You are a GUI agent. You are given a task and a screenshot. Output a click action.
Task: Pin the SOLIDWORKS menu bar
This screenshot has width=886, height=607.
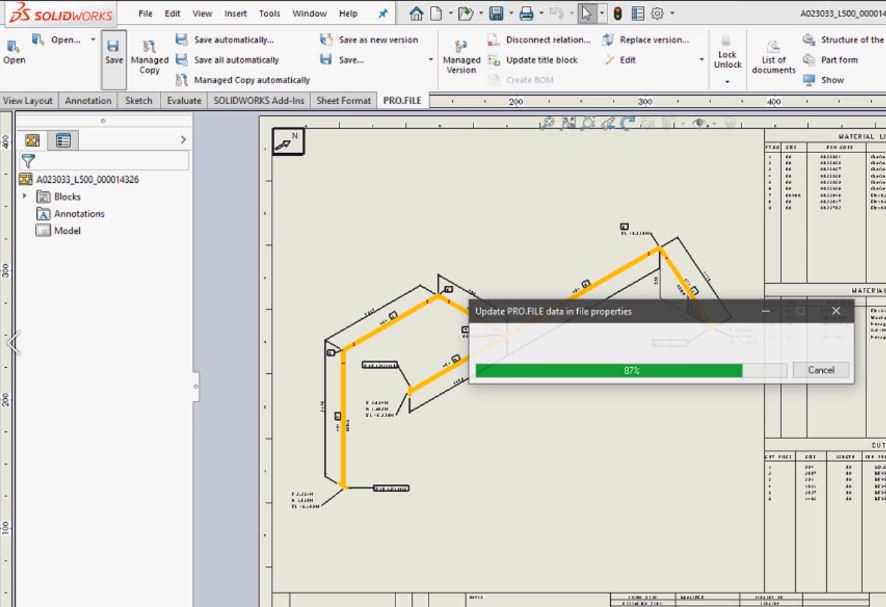coord(382,14)
